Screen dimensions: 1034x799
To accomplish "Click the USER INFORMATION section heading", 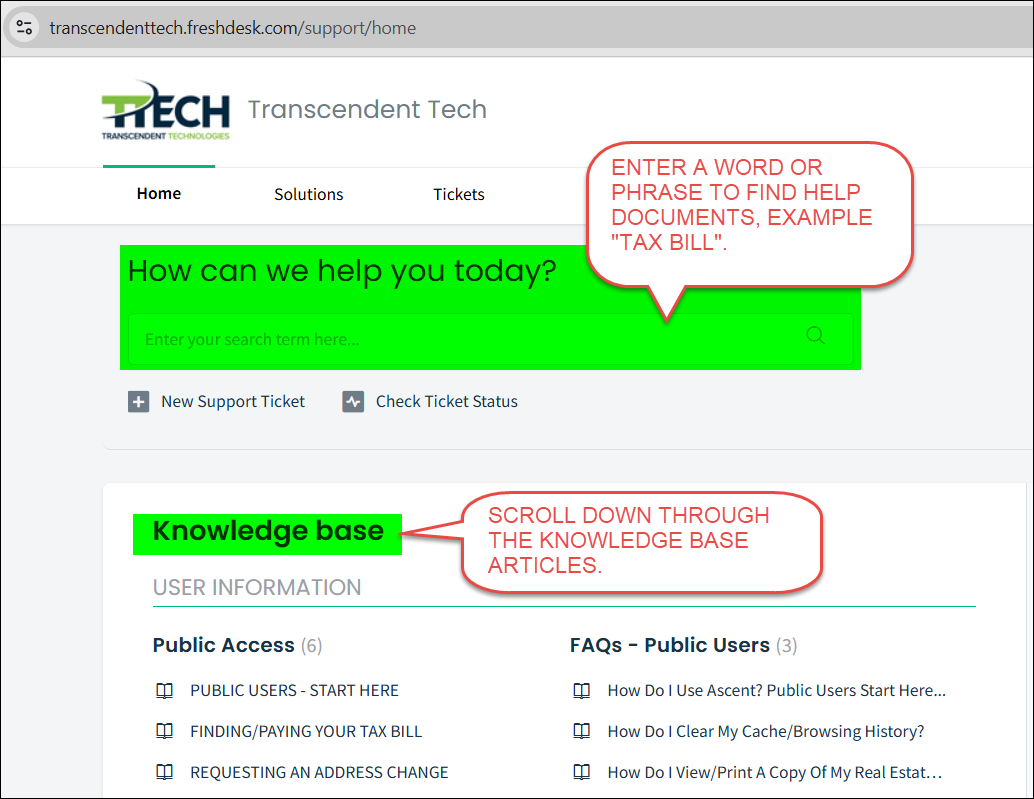I will pos(257,587).
